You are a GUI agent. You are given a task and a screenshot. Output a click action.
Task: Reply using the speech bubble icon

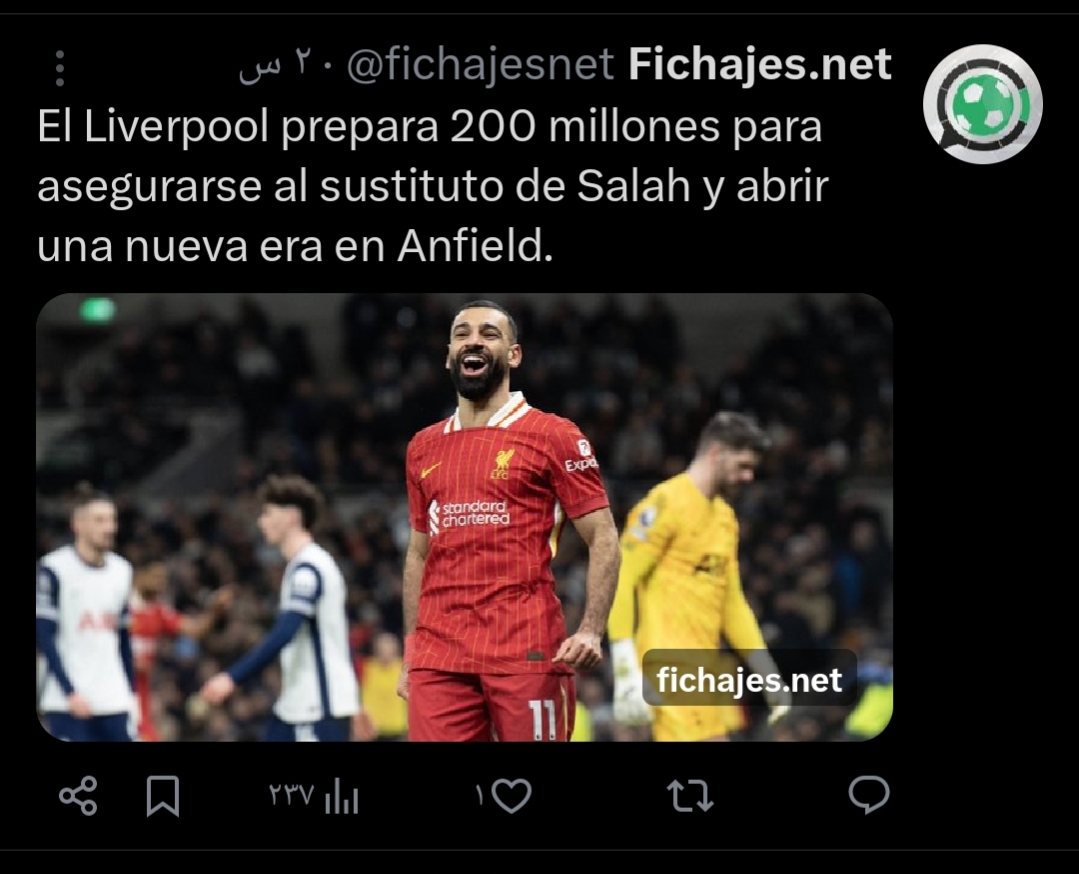coord(869,795)
